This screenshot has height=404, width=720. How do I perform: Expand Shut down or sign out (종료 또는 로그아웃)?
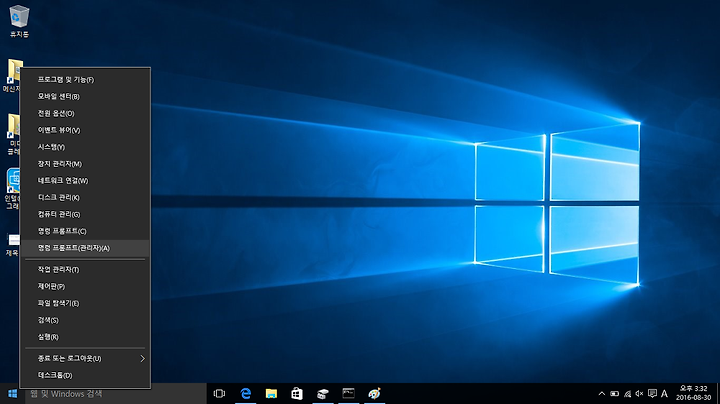(x=85, y=359)
